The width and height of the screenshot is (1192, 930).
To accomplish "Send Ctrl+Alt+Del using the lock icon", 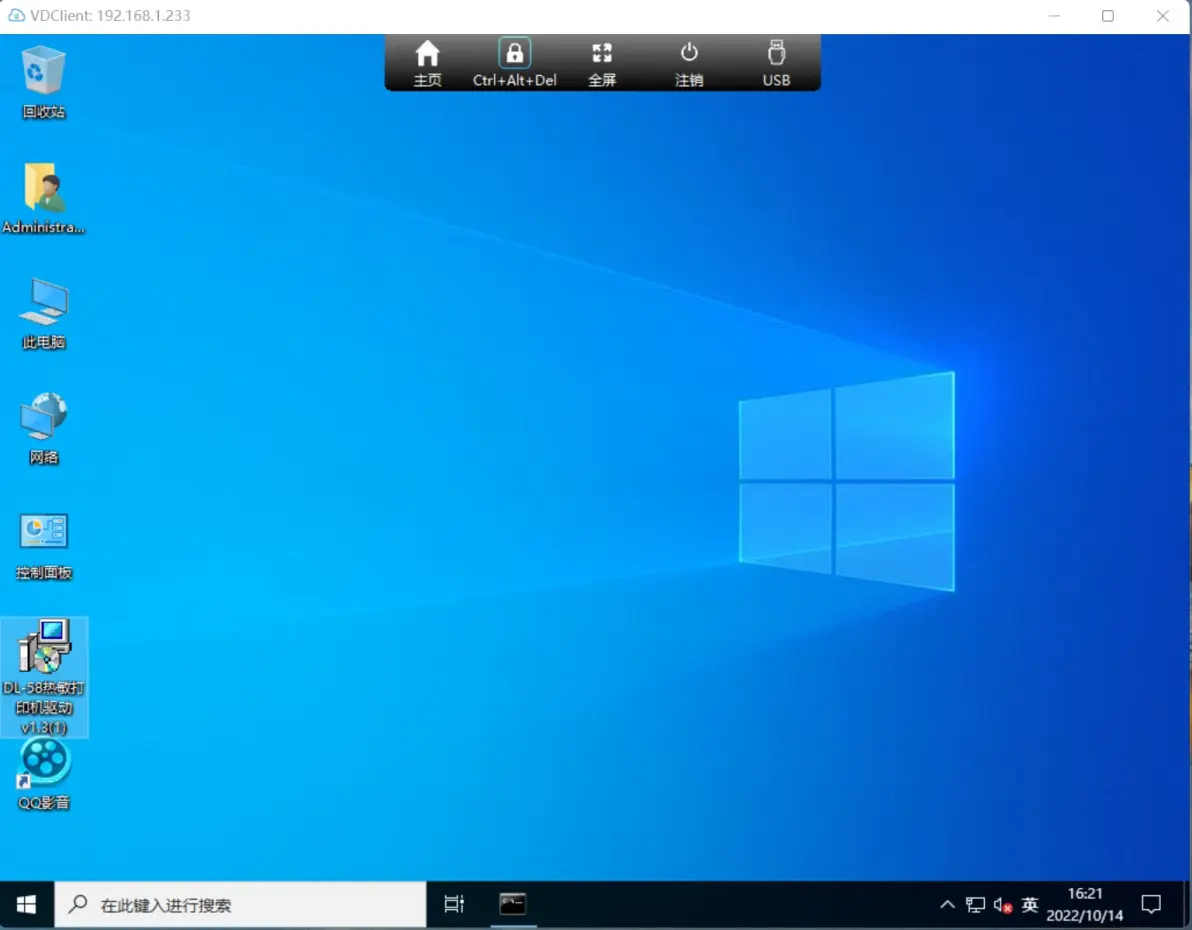I will [514, 63].
